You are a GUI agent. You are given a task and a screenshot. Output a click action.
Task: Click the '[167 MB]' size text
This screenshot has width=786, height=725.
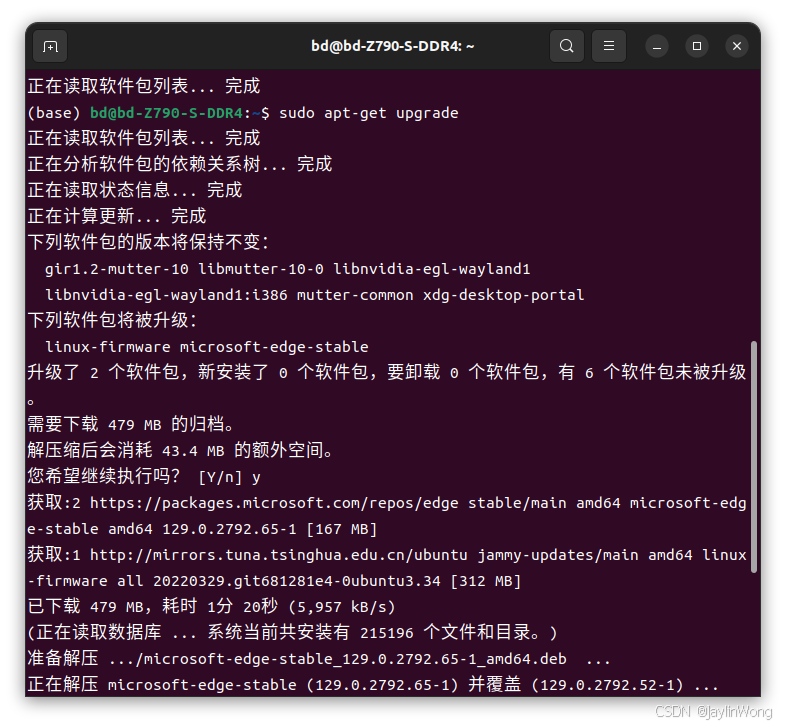coord(342,529)
